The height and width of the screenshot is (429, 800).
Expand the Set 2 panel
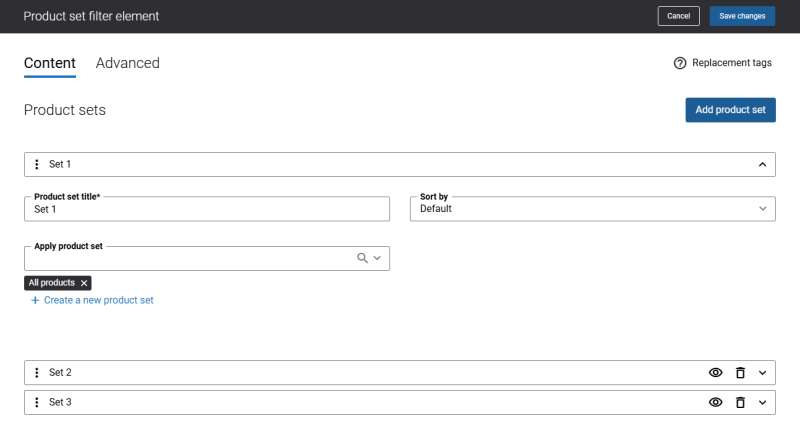click(762, 373)
